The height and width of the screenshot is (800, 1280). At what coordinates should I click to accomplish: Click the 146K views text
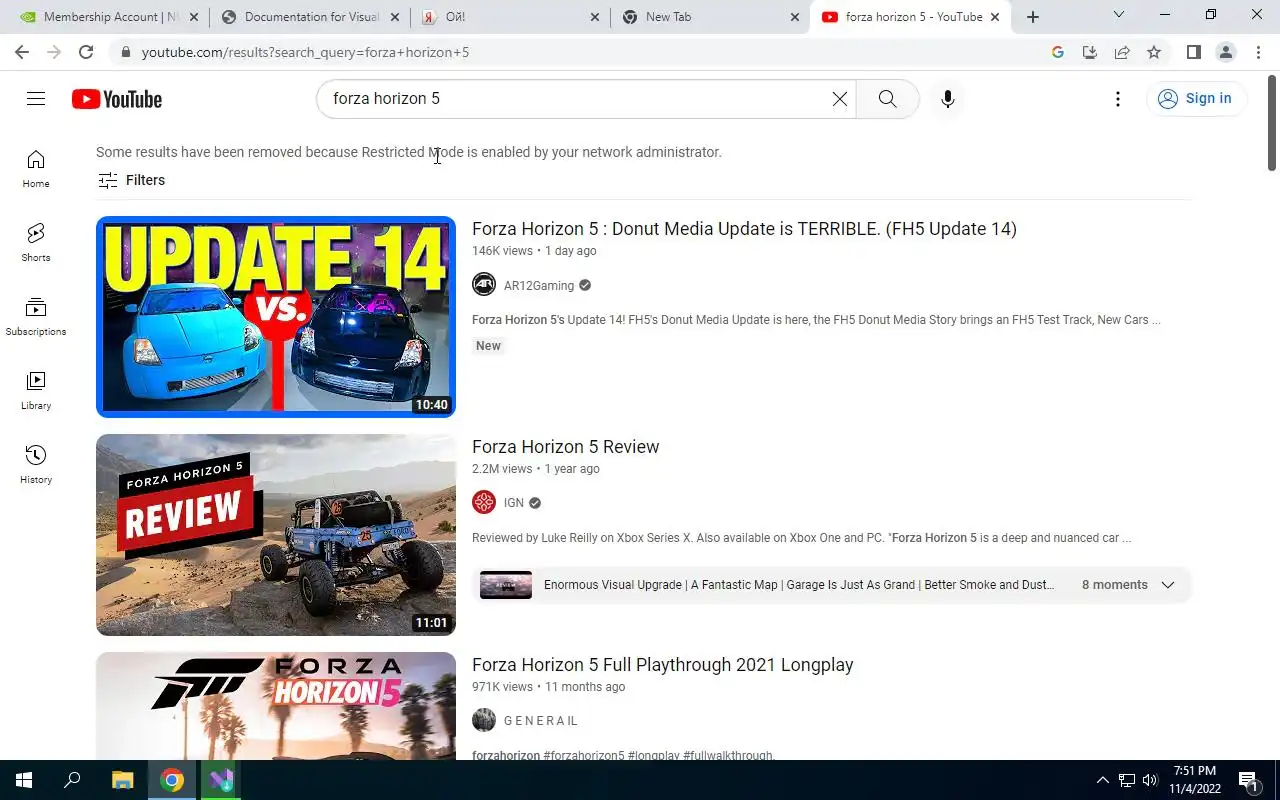pyautogui.click(x=502, y=251)
